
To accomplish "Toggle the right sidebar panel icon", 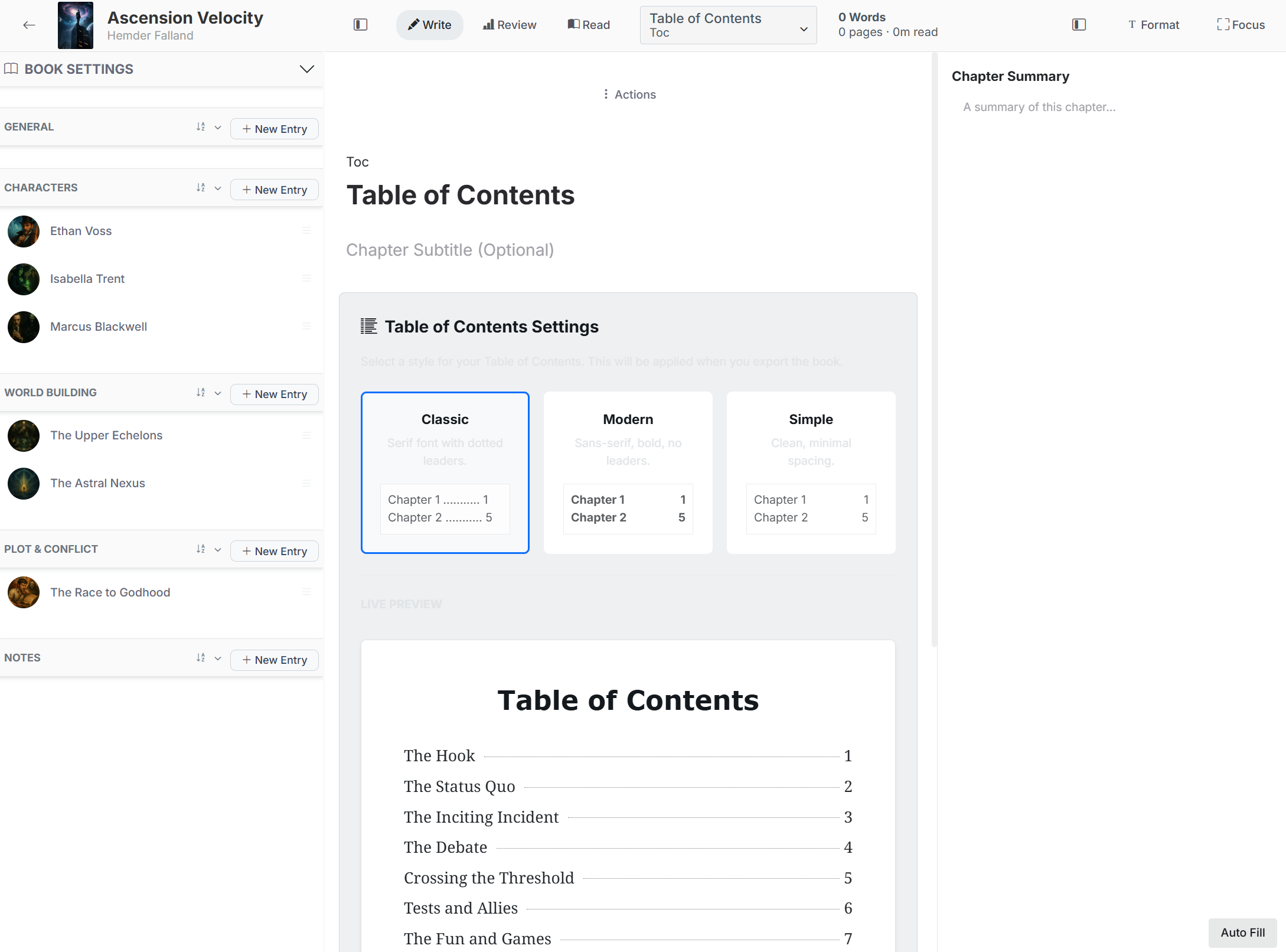I will (1079, 25).
